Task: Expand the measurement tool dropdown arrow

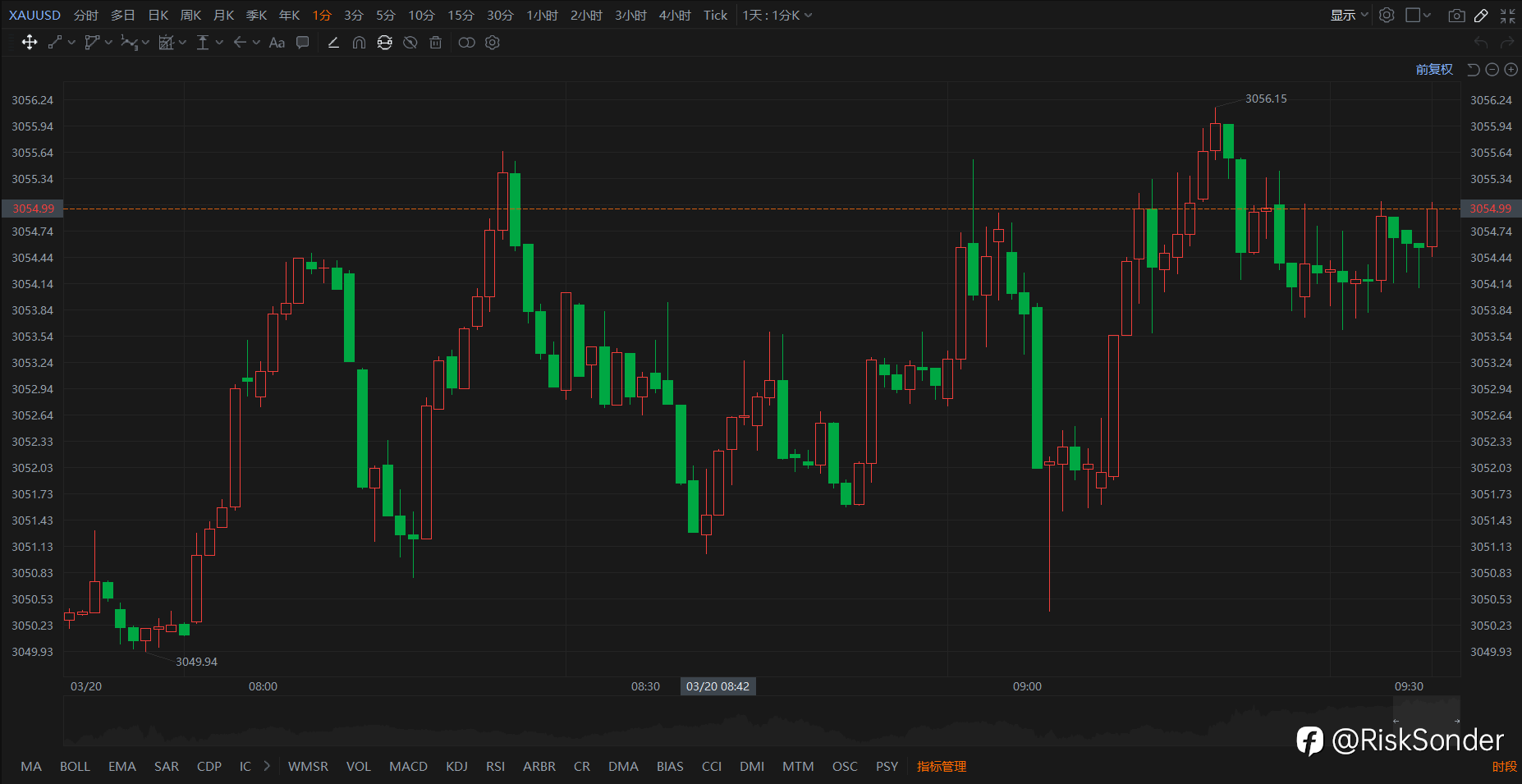Action: (182, 43)
